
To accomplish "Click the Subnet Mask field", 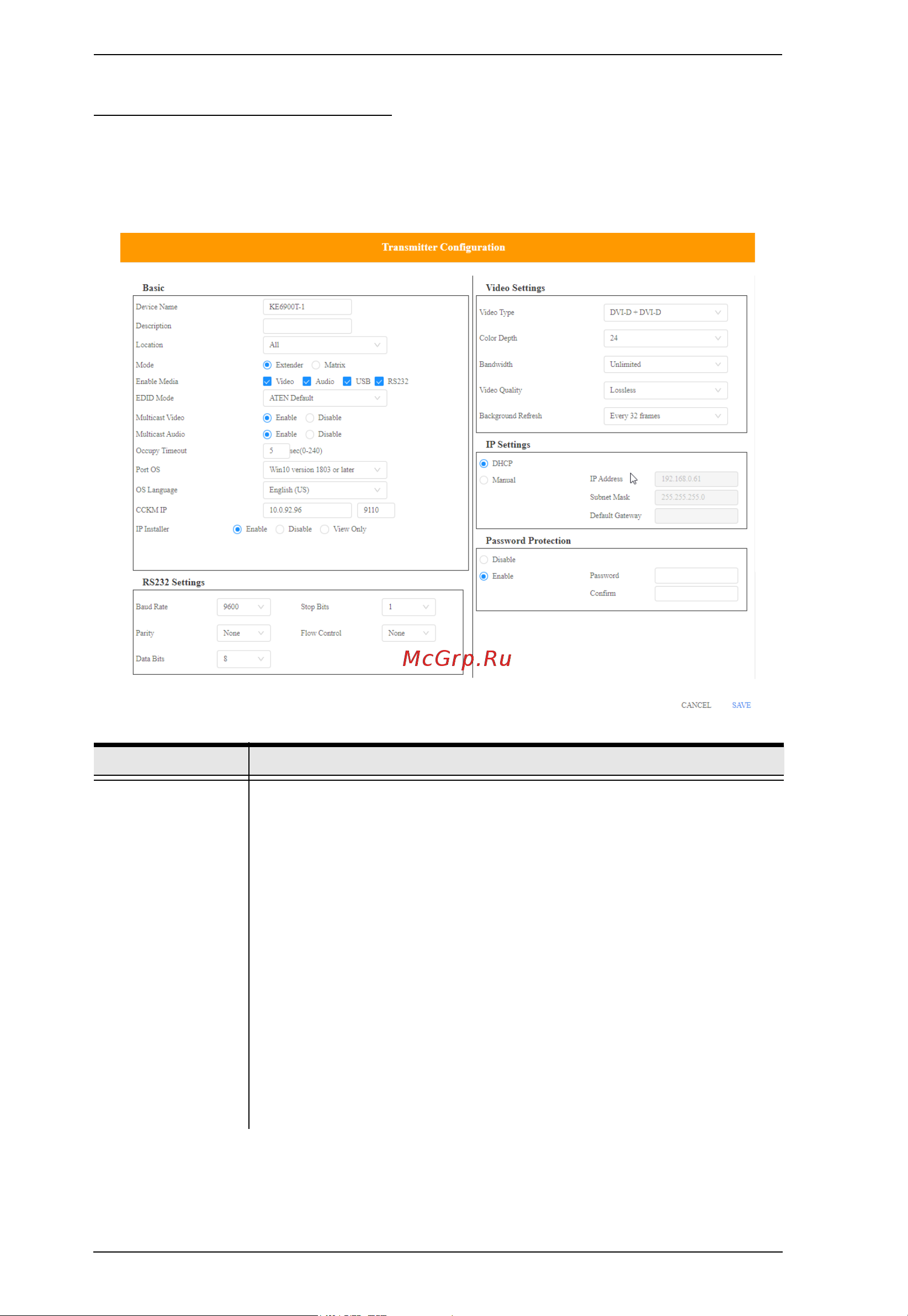I will coord(697,498).
